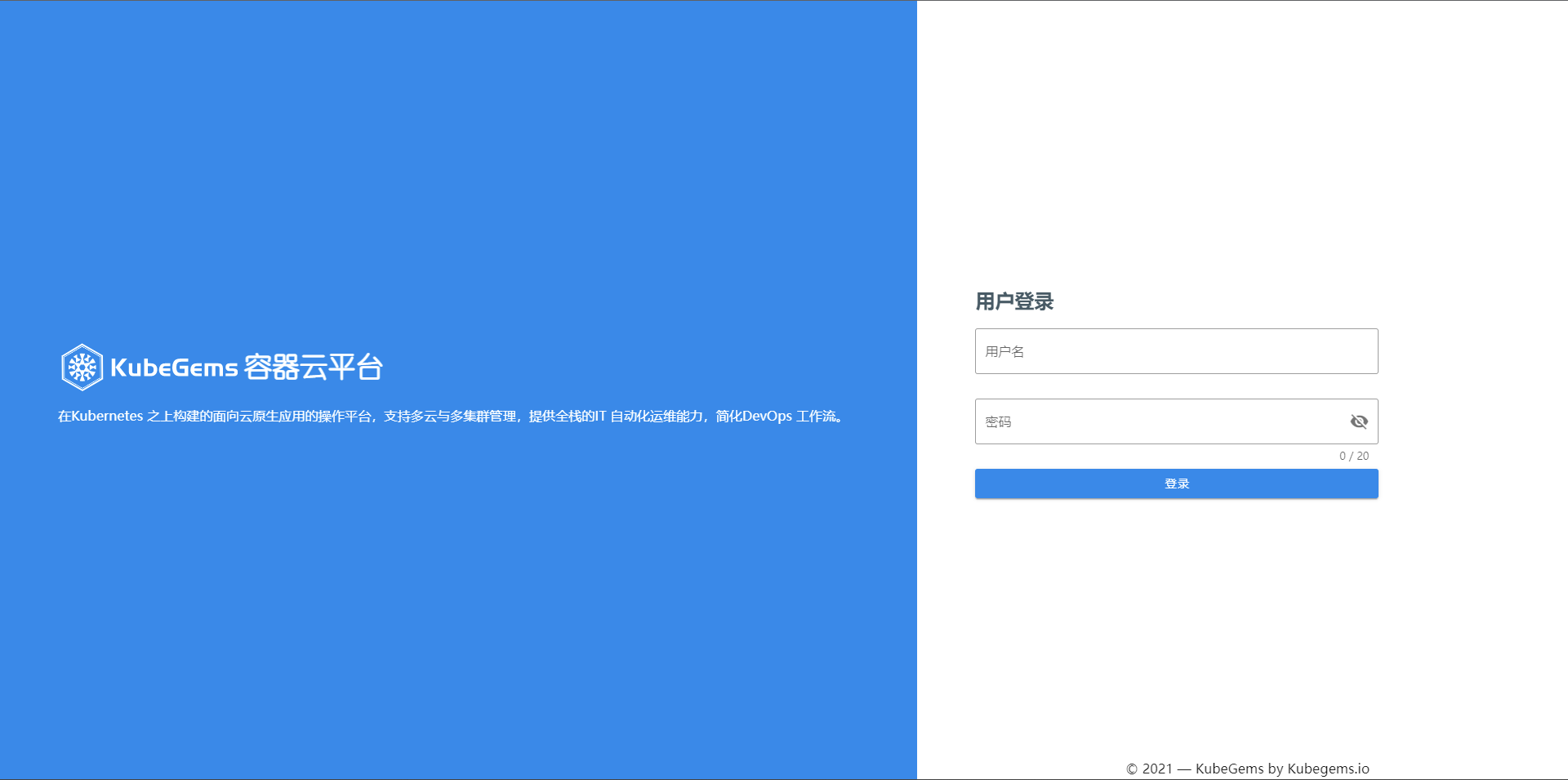Viewport: 1568px width, 780px height.
Task: Focus the 密码 password input field
Action: tap(1176, 421)
